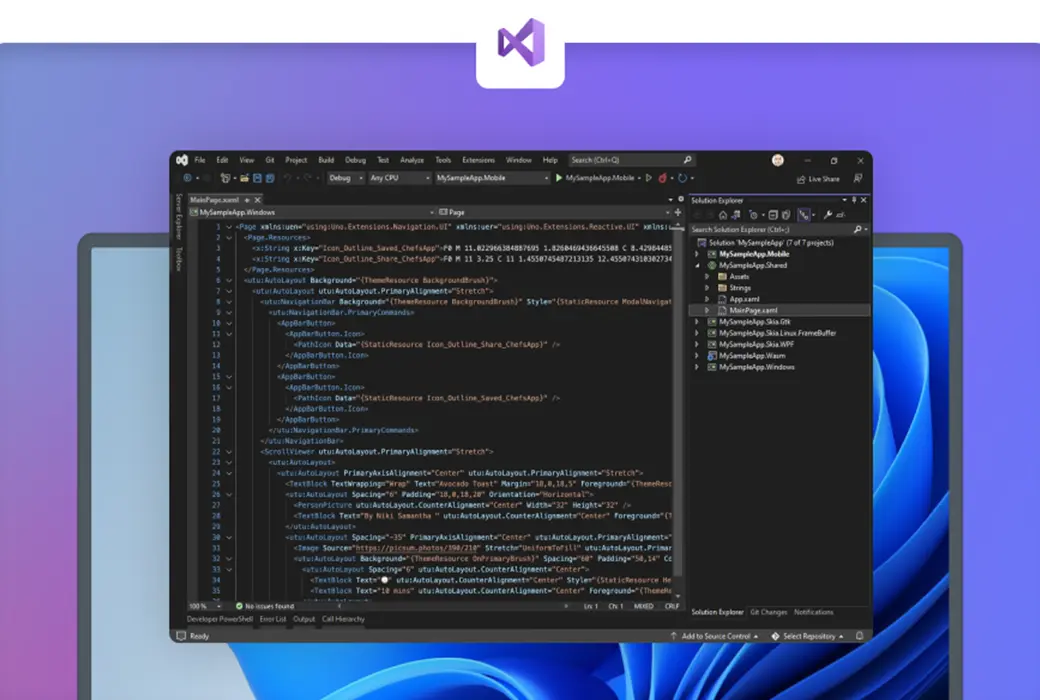The width and height of the screenshot is (1040, 700).
Task: Click the Visual Studio icon in title bar
Action: (182, 160)
